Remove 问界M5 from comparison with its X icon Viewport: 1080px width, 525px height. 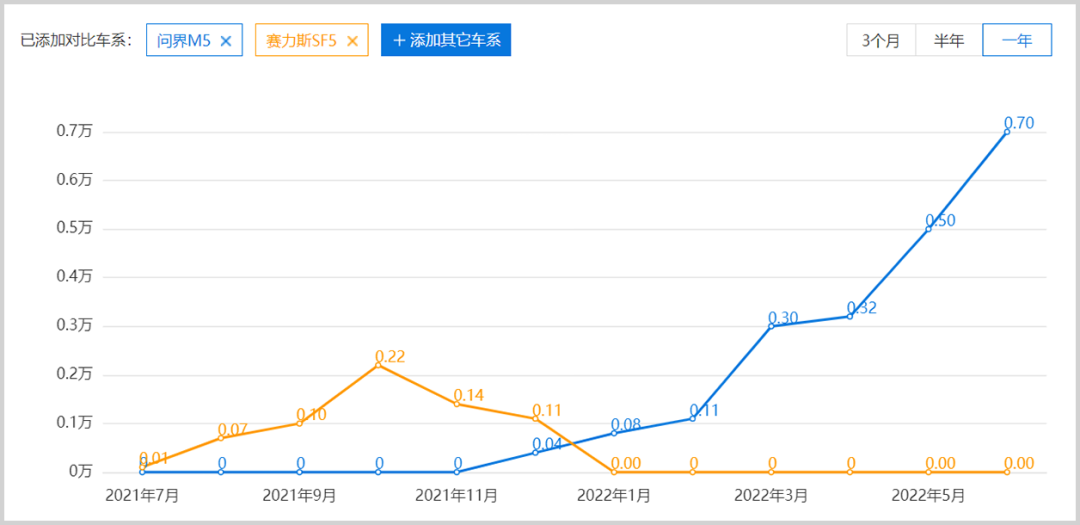(226, 41)
